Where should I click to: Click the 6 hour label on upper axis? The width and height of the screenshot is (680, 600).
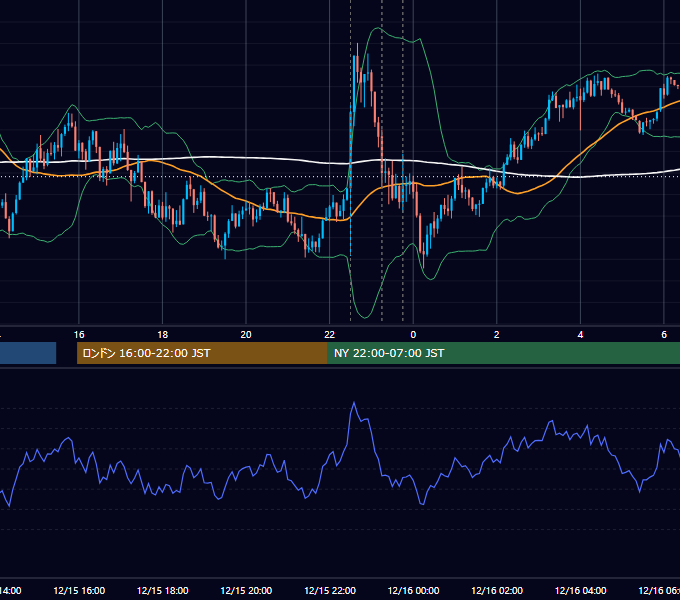tap(664, 335)
